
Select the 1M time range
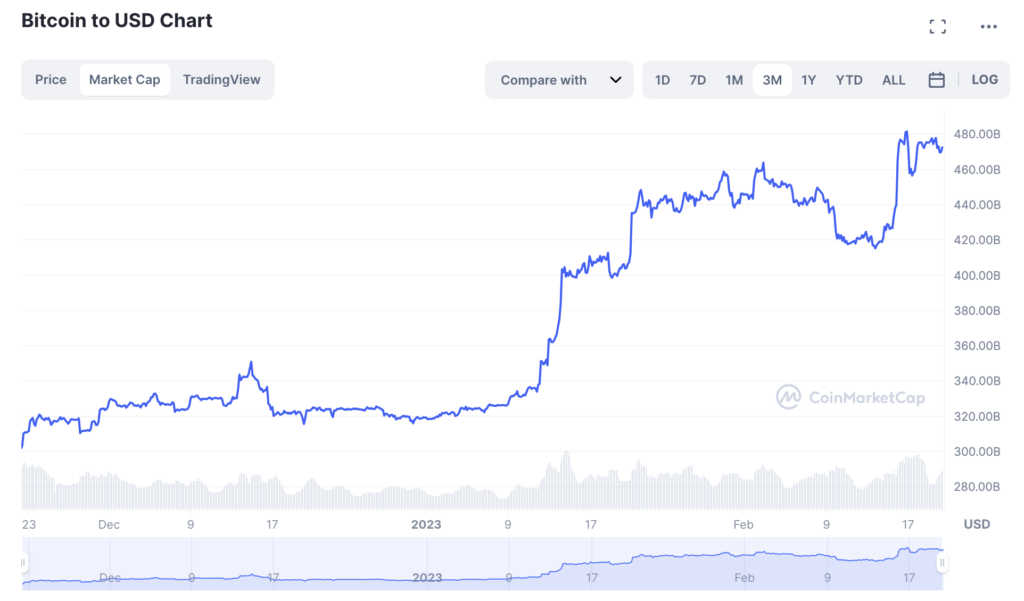[x=734, y=80]
